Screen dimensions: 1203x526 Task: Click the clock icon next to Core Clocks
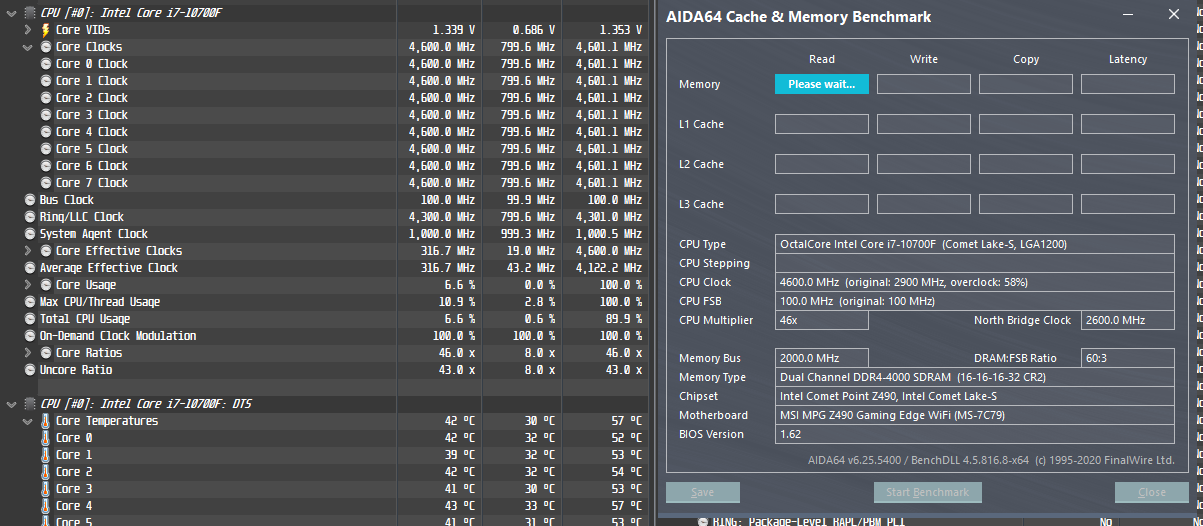tap(47, 47)
